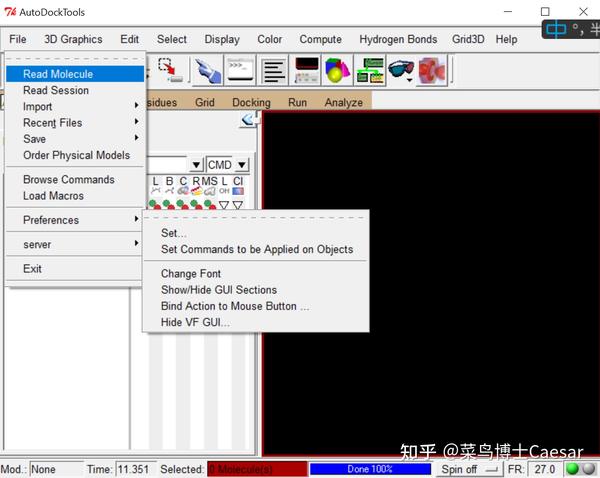600x478 pixels.
Task: Open the Hydrogen Bonds menu
Action: (398, 39)
